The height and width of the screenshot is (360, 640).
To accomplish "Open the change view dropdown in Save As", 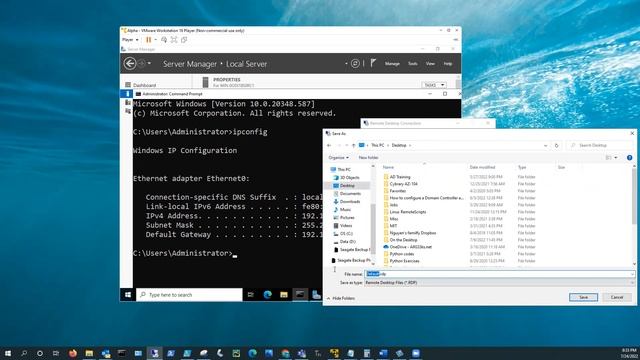I will click(x=616, y=158).
